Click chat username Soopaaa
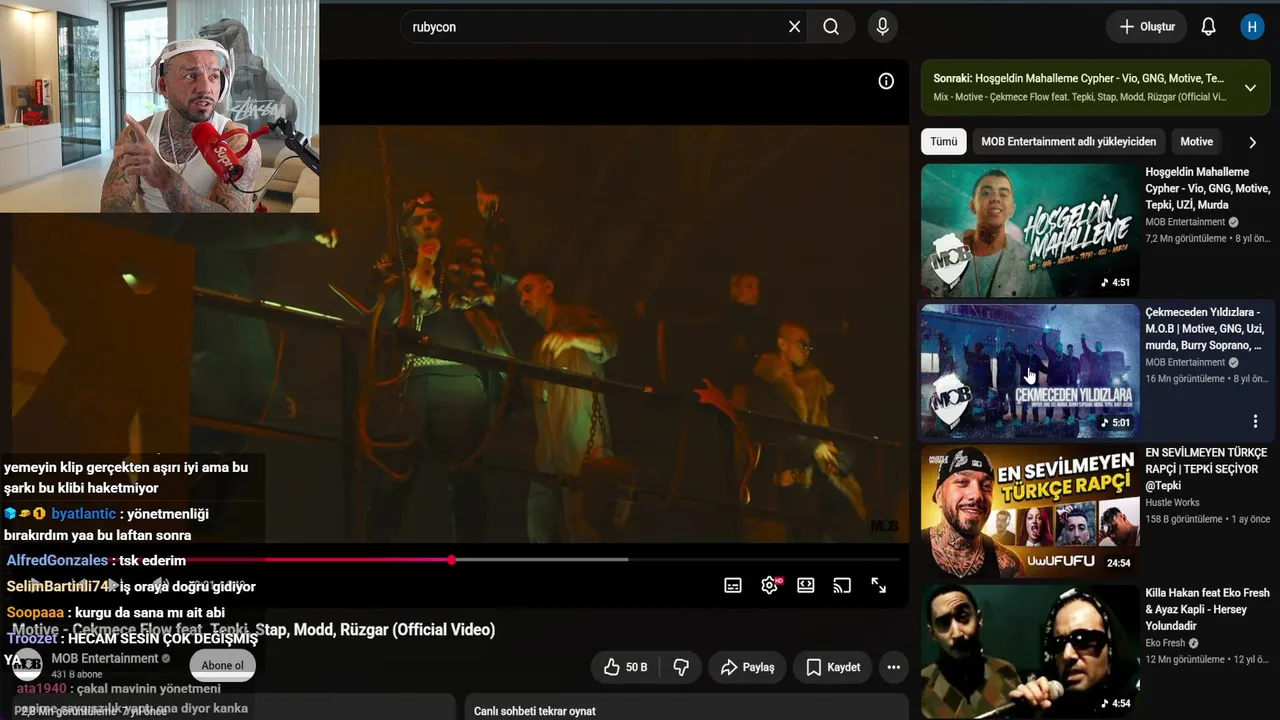This screenshot has height=720, width=1280. (35, 613)
